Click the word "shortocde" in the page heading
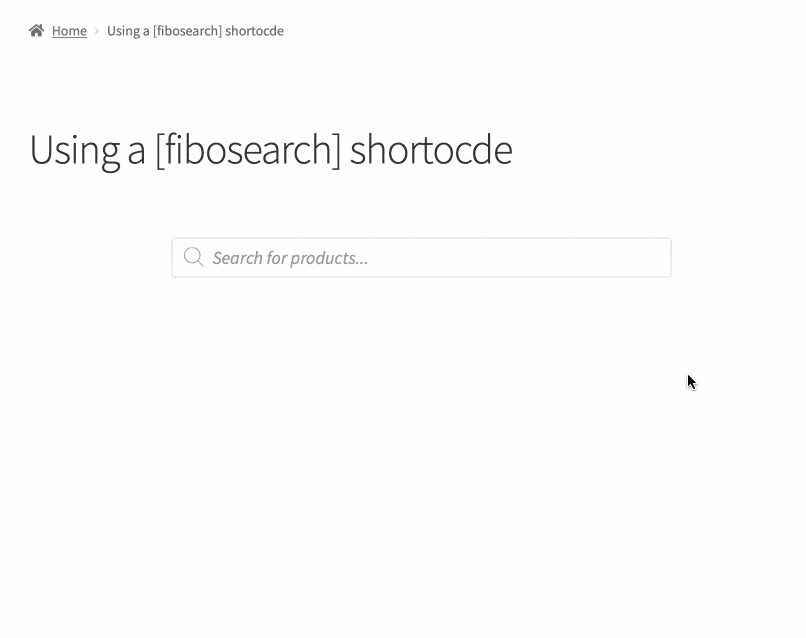Screen dimensions: 806x638 [x=431, y=150]
